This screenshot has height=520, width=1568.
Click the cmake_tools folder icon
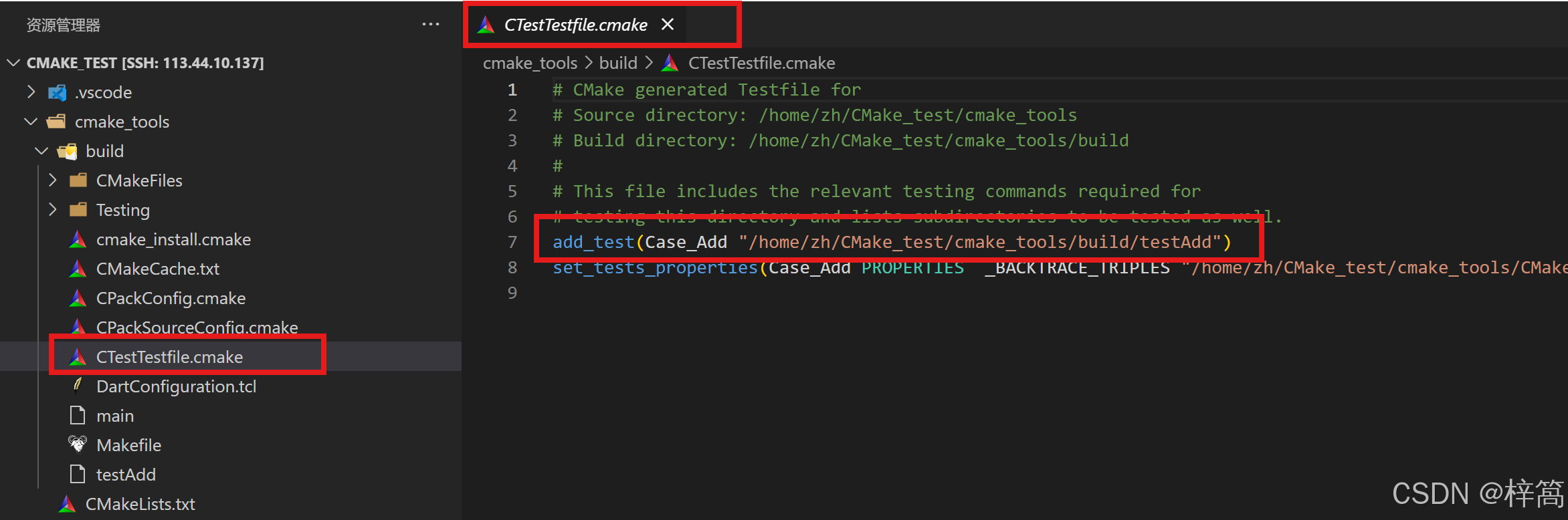(56, 122)
